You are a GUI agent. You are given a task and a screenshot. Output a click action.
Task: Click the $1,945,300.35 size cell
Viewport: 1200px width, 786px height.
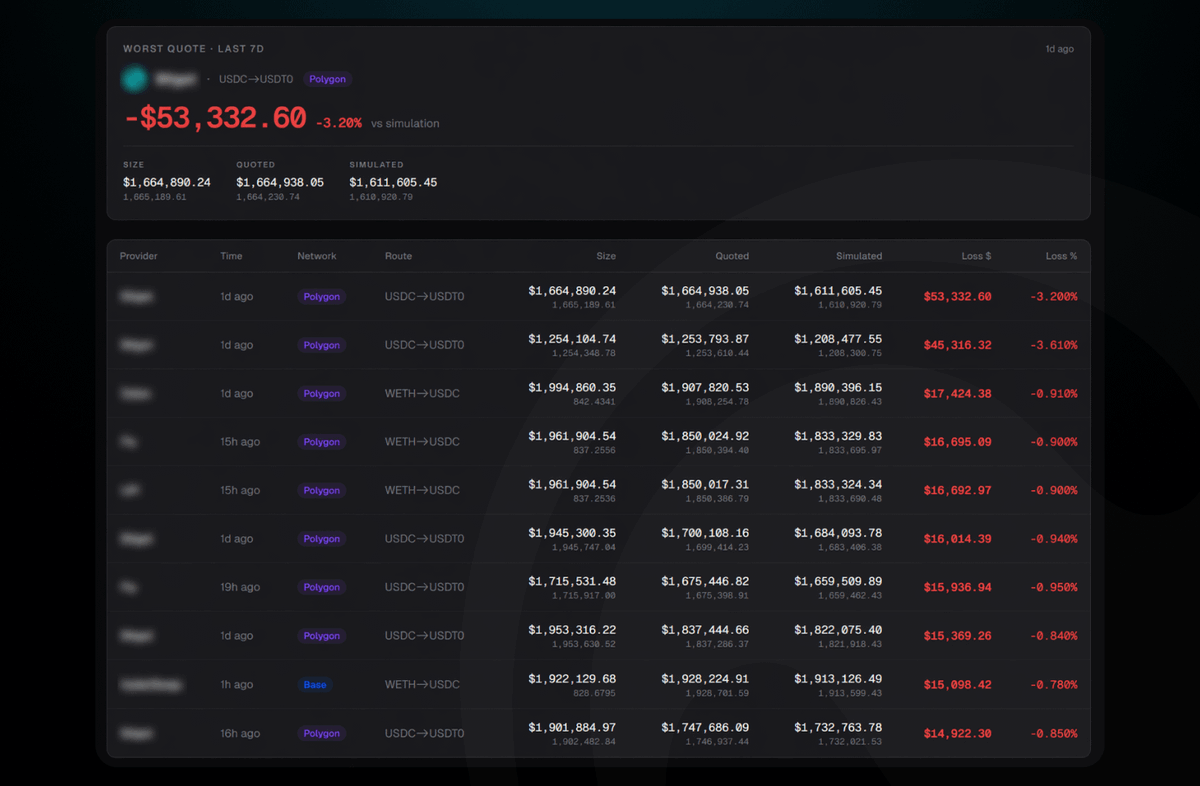[572, 533]
